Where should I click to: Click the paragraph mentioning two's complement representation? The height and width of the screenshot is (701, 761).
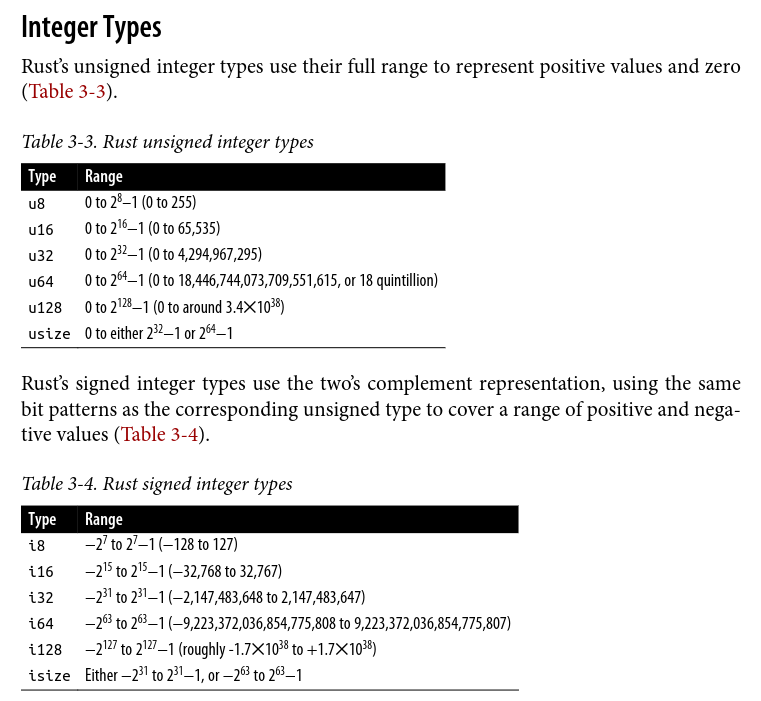(x=380, y=409)
